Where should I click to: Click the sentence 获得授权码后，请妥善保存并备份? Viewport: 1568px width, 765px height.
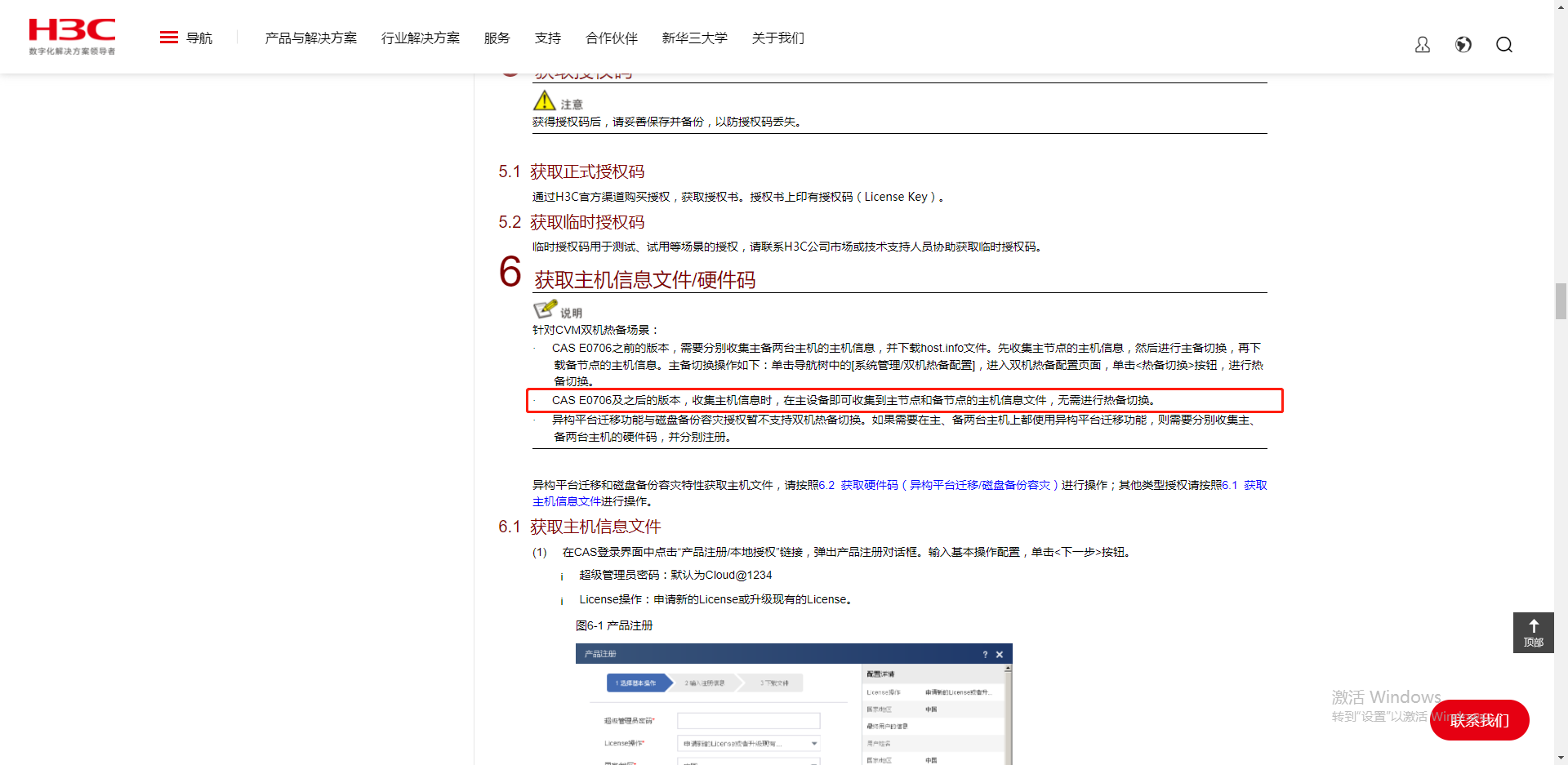668,122
